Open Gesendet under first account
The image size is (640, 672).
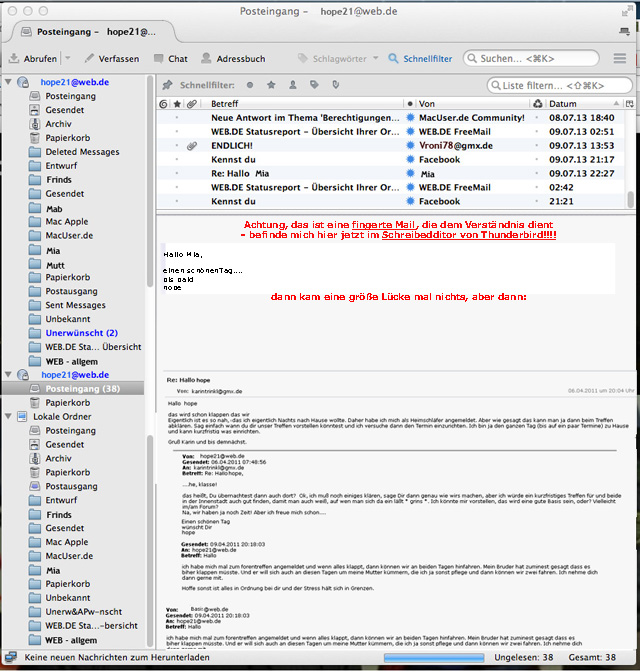64,110
